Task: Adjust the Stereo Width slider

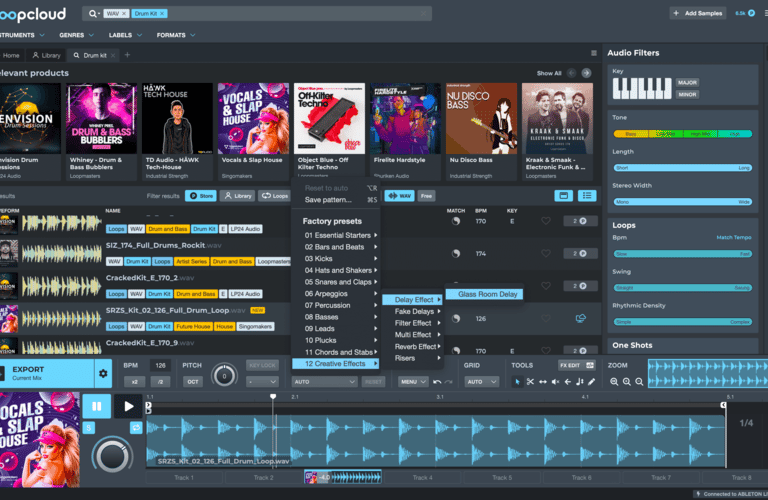Action: [x=683, y=202]
